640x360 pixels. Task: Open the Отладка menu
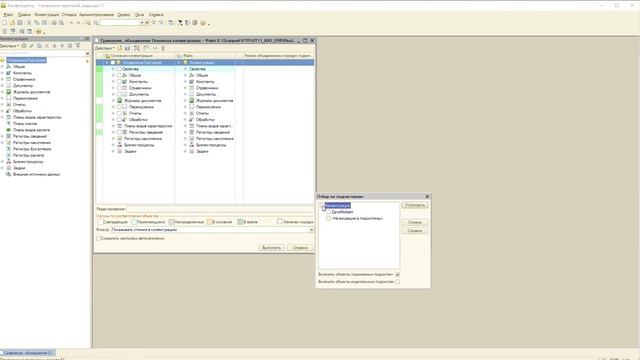[x=69, y=15]
